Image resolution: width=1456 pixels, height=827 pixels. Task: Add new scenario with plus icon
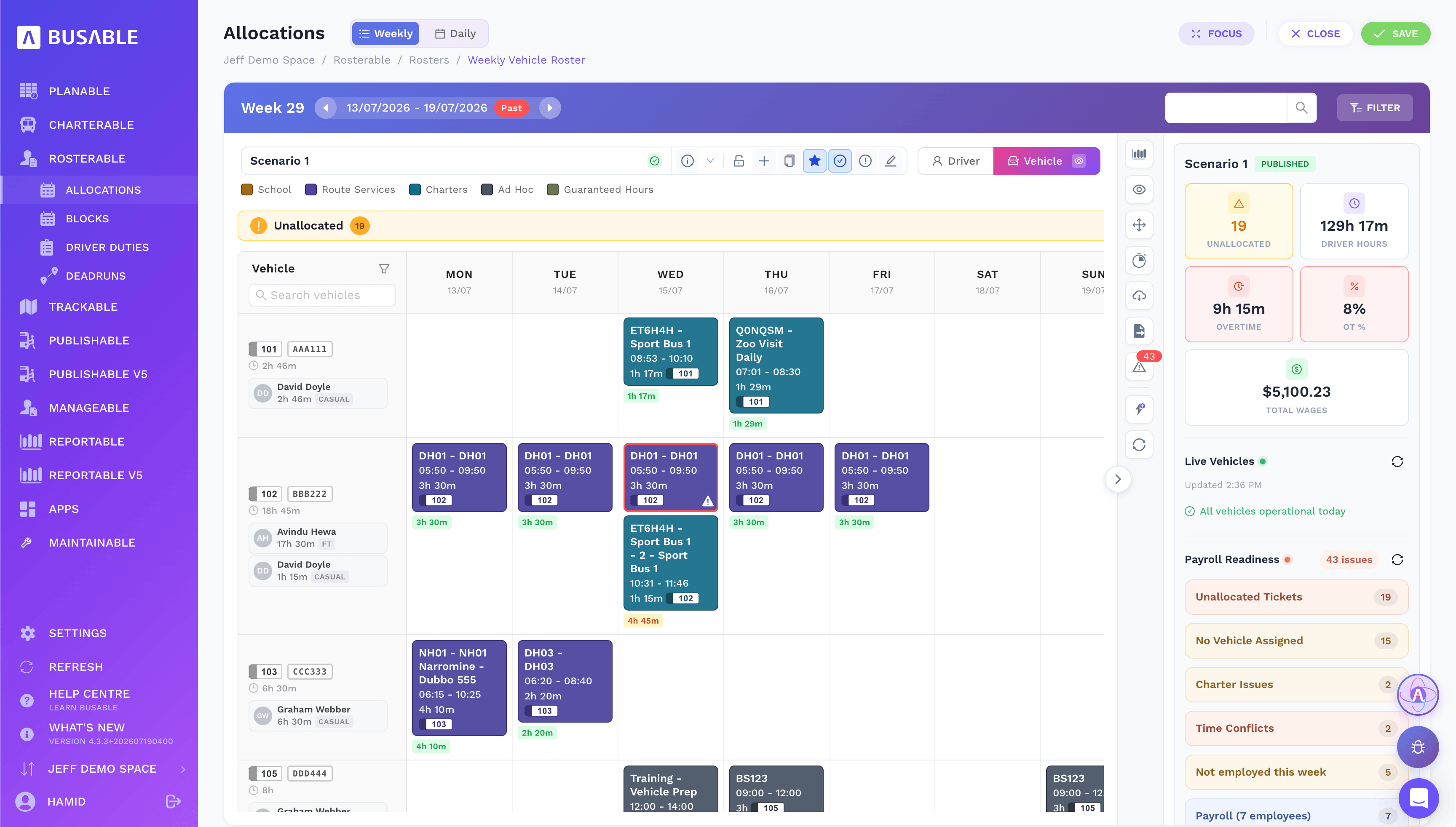(x=764, y=161)
